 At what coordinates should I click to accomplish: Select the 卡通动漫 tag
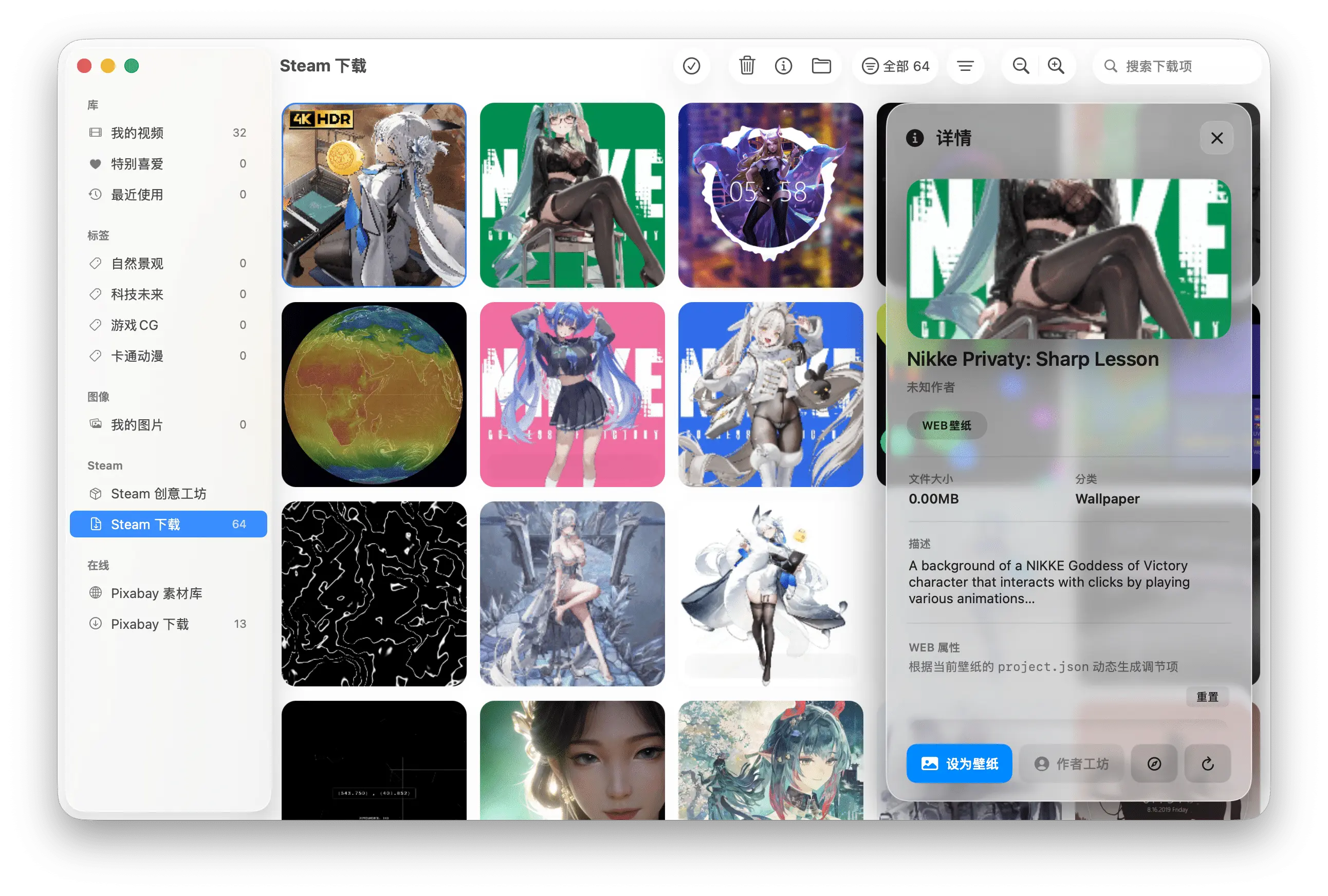coord(168,356)
